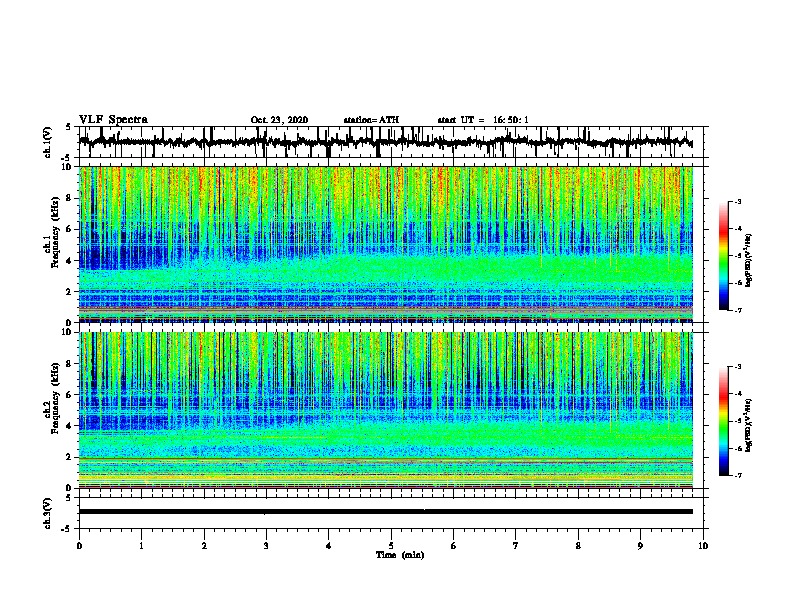Click the ch.2 frequency "6" tick label
792x612 pixels.
[69, 395]
